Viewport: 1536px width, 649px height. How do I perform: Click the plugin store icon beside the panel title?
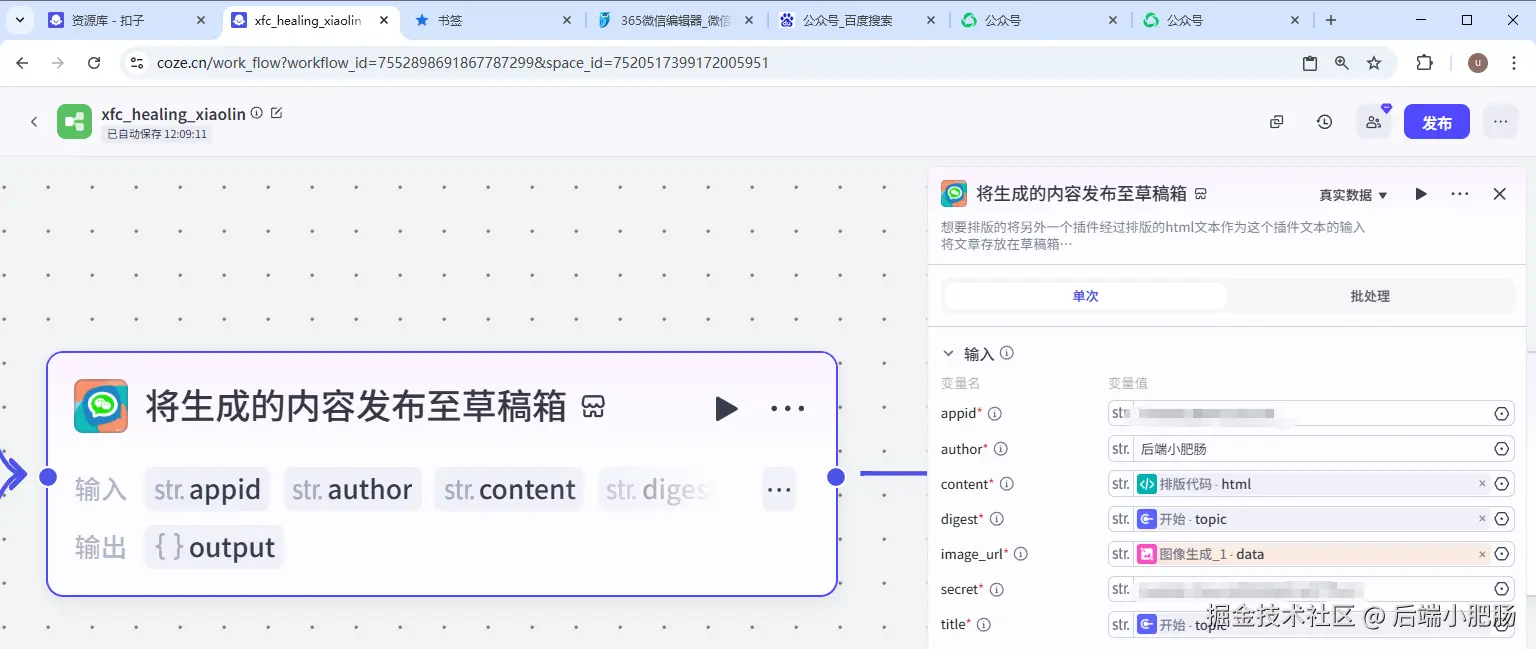[1201, 194]
